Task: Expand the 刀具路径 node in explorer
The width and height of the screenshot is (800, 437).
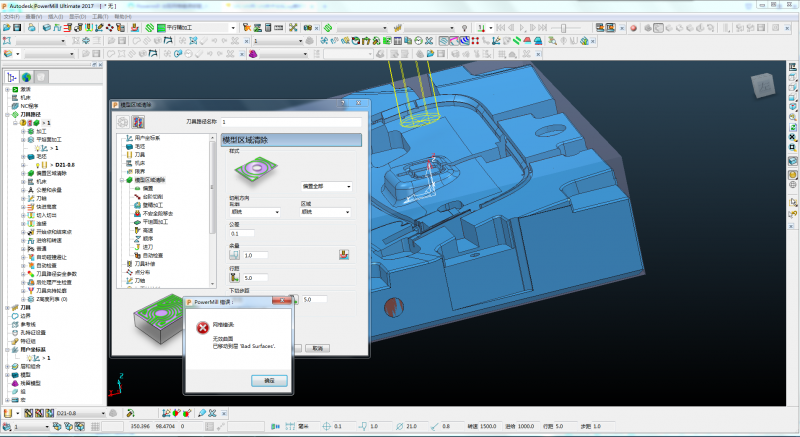Action: tap(8, 115)
